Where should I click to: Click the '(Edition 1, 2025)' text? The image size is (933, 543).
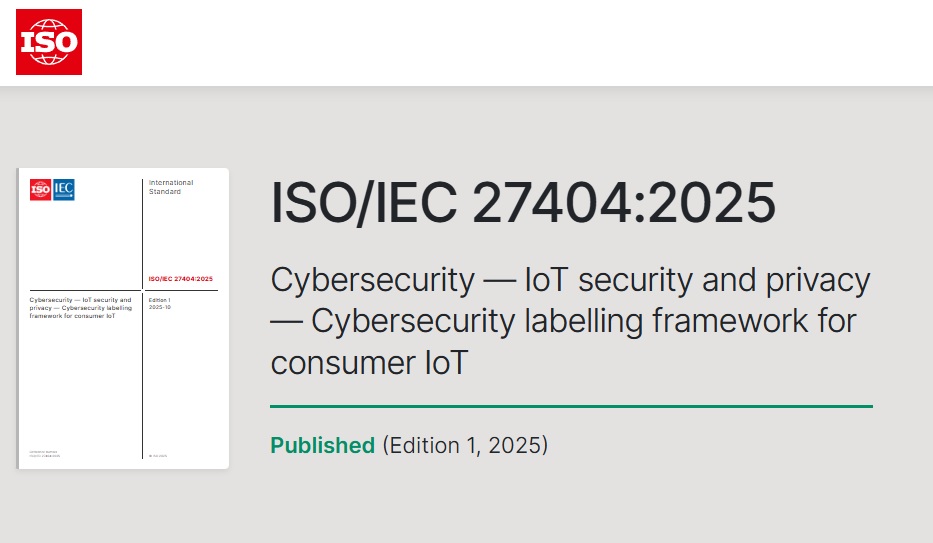(465, 445)
